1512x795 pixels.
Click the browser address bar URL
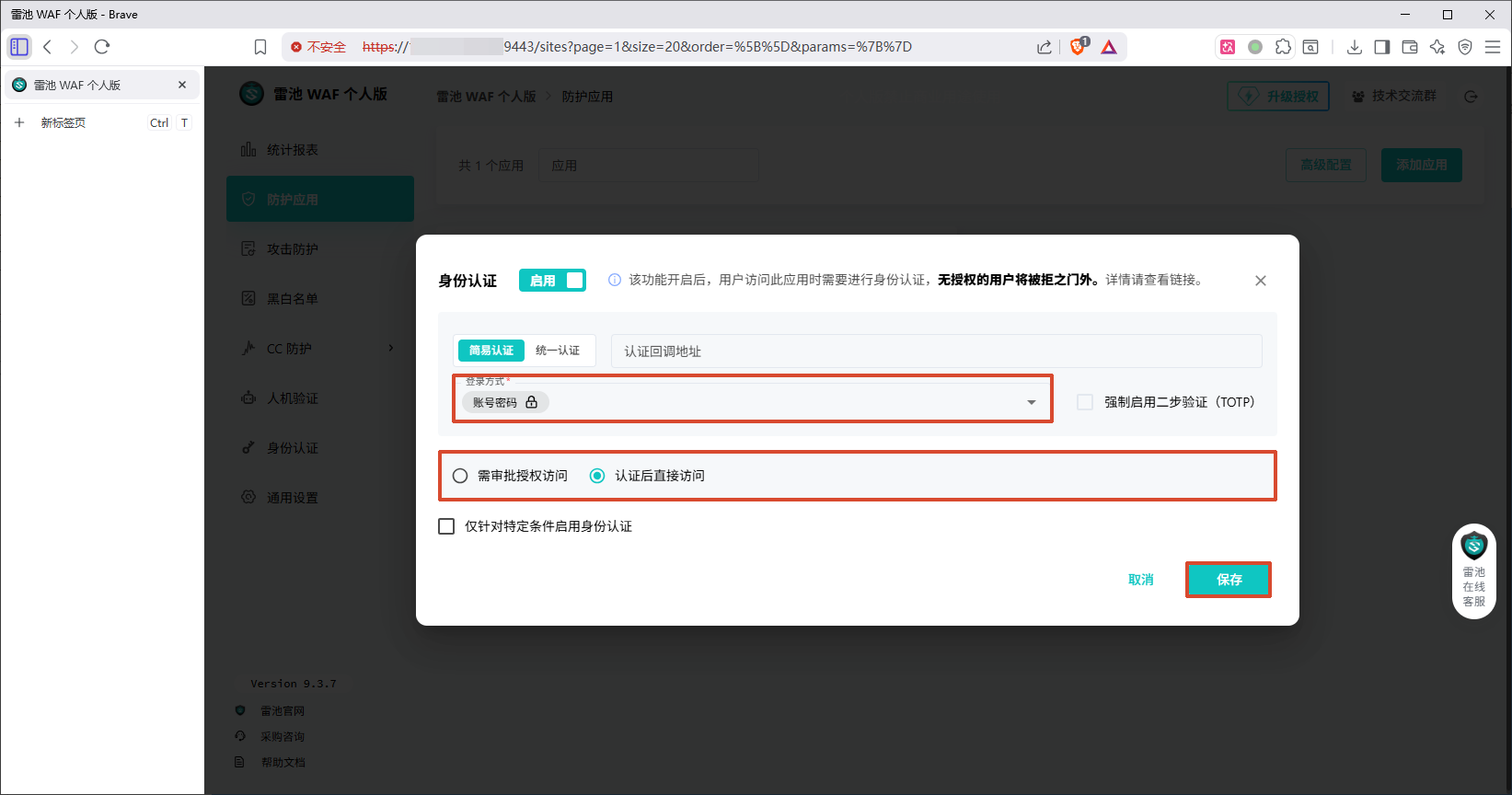point(637,47)
